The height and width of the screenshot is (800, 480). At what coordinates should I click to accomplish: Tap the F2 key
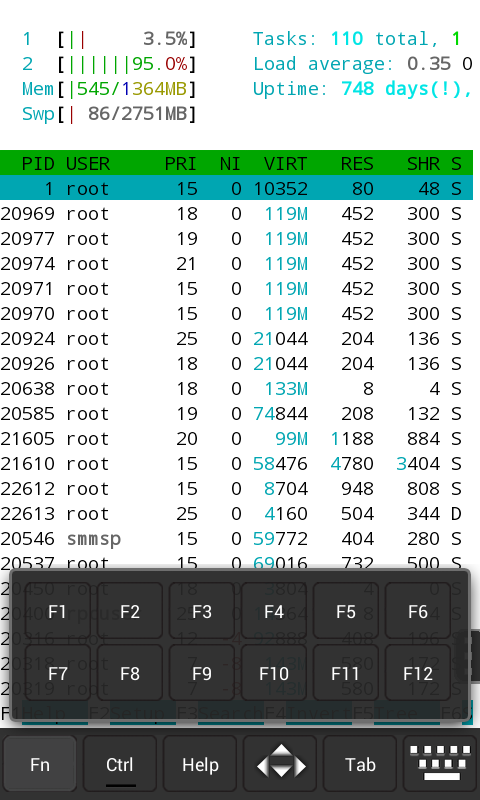tap(130, 611)
